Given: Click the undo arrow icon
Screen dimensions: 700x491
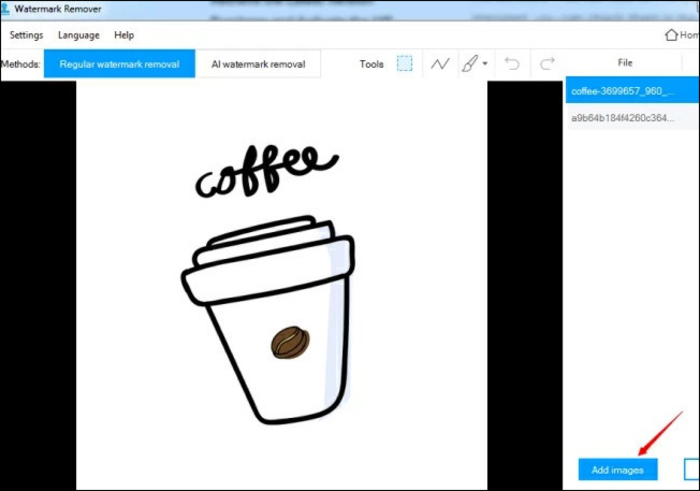Looking at the screenshot, I should tap(512, 63).
